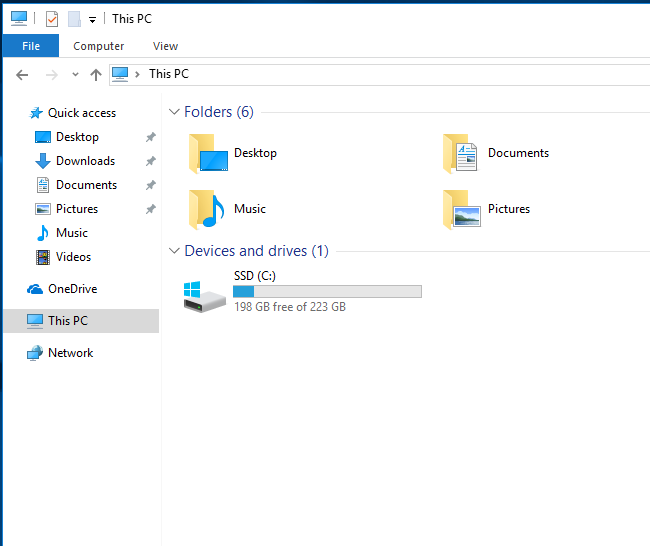Select the Pictures folder icon in main pane
This screenshot has height=546, width=650.
[462, 210]
